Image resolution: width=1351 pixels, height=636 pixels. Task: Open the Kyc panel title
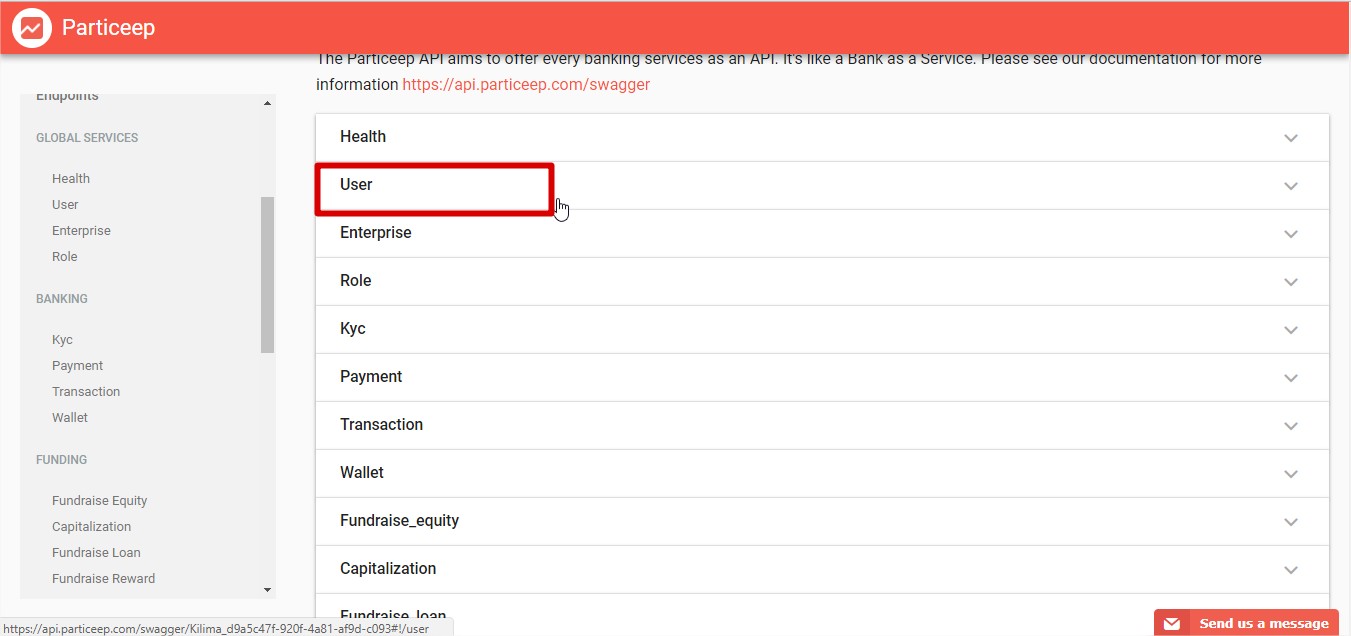[353, 328]
